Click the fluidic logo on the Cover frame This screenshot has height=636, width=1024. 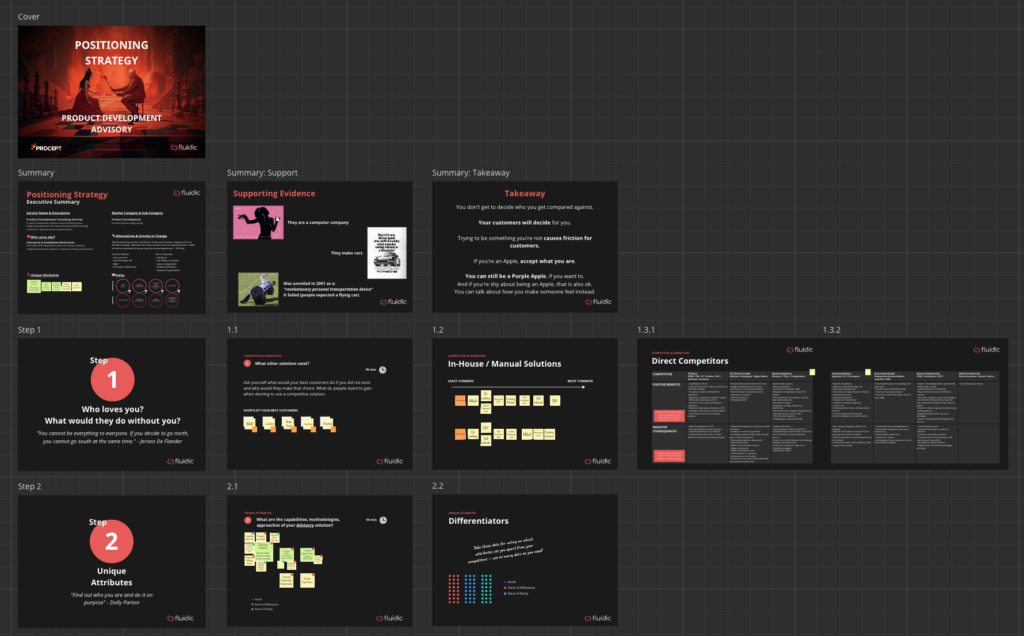pos(182,147)
